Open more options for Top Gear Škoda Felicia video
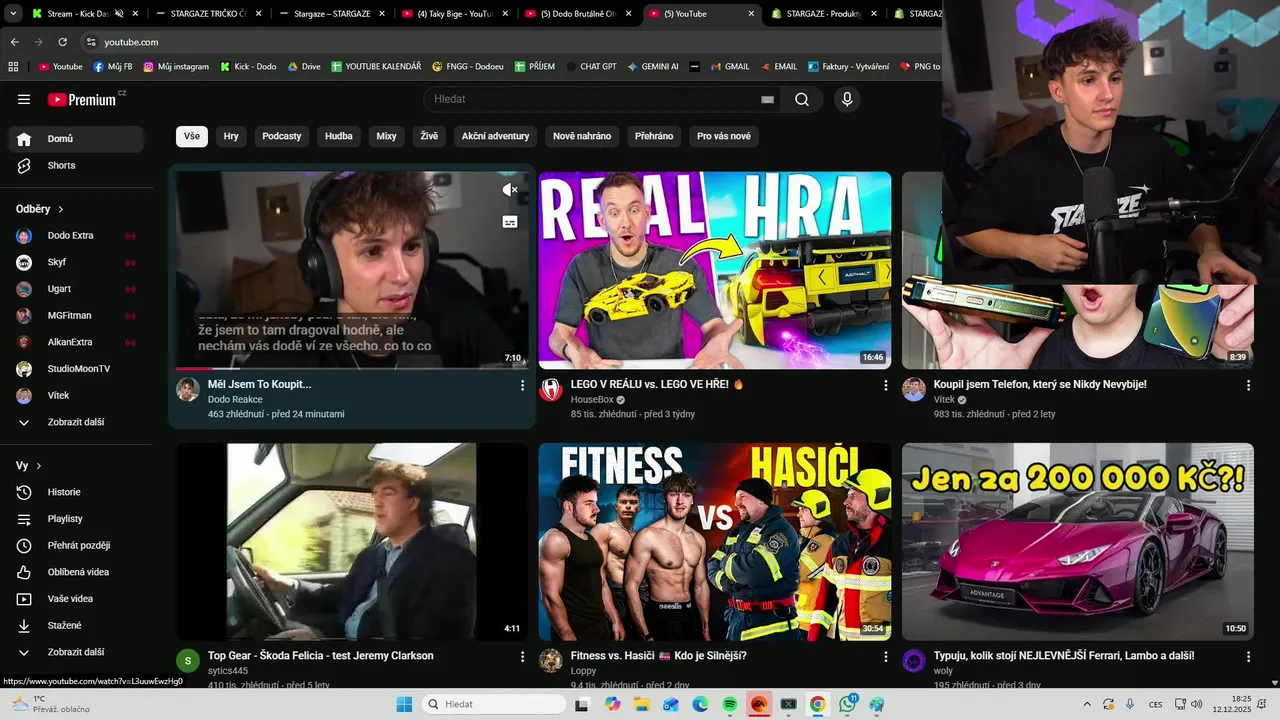This screenshot has height=720, width=1280. pos(522,657)
